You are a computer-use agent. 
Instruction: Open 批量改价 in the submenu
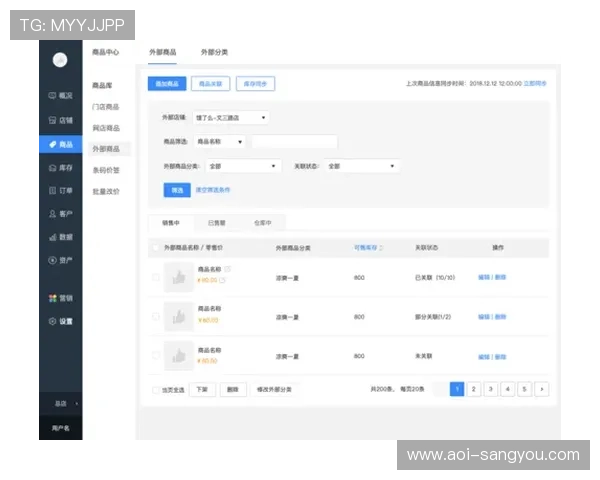[x=106, y=191]
